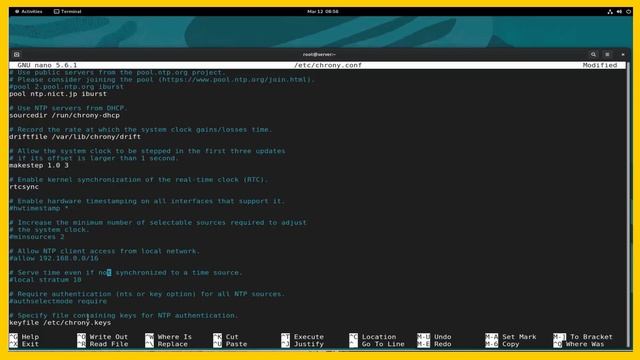Image resolution: width=640 pixels, height=360 pixels.
Task: Click the 'pool ntp.nict.jp iburst' line
Action: click(58, 94)
